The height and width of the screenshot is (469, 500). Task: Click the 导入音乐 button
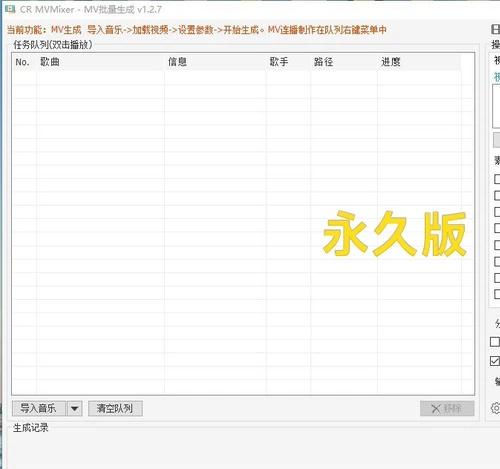coord(39,408)
